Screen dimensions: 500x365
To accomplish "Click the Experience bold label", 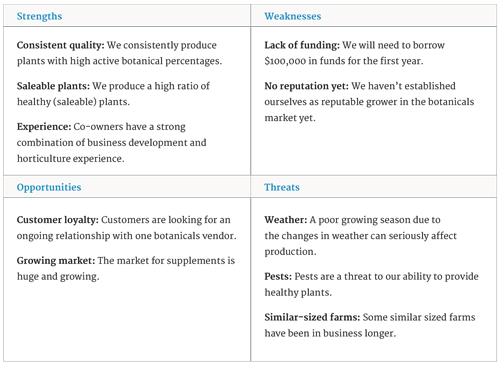I will pyautogui.click(x=44, y=127).
